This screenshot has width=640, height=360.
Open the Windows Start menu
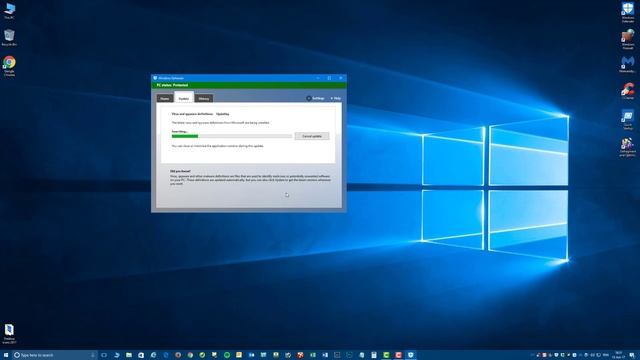[x=6, y=355]
